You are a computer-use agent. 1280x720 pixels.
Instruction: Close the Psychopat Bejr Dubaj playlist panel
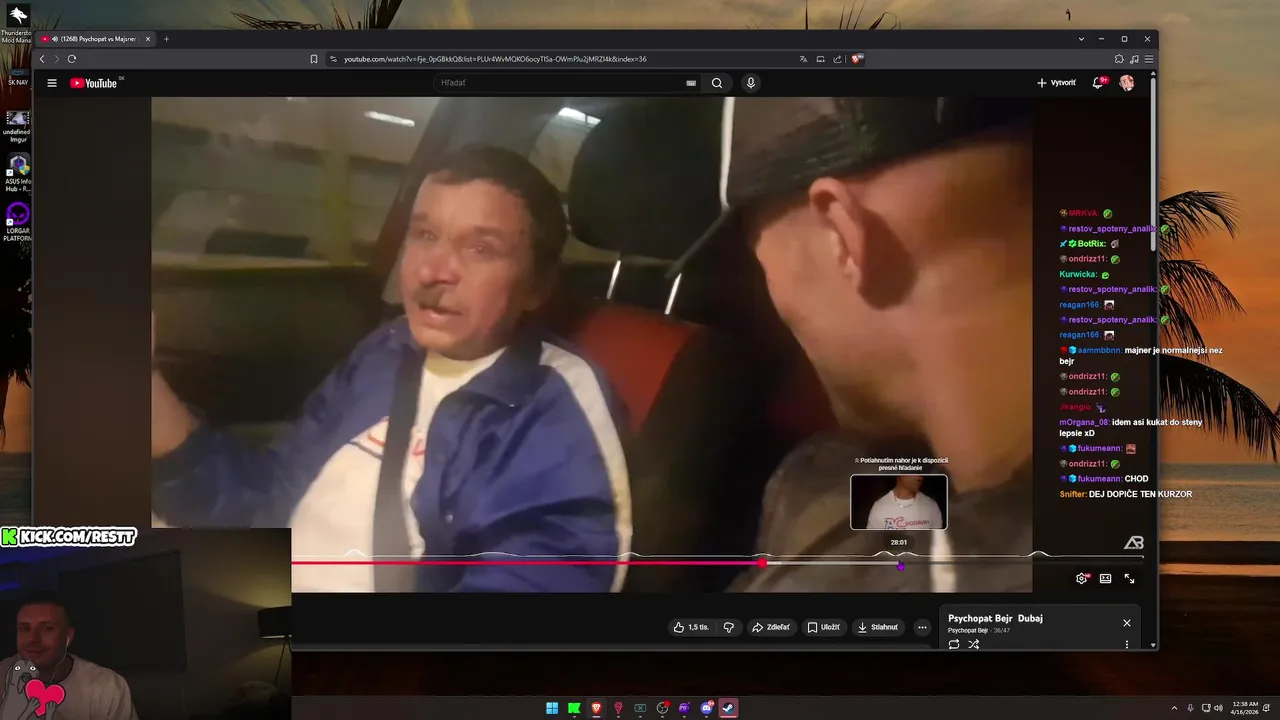coord(1127,623)
